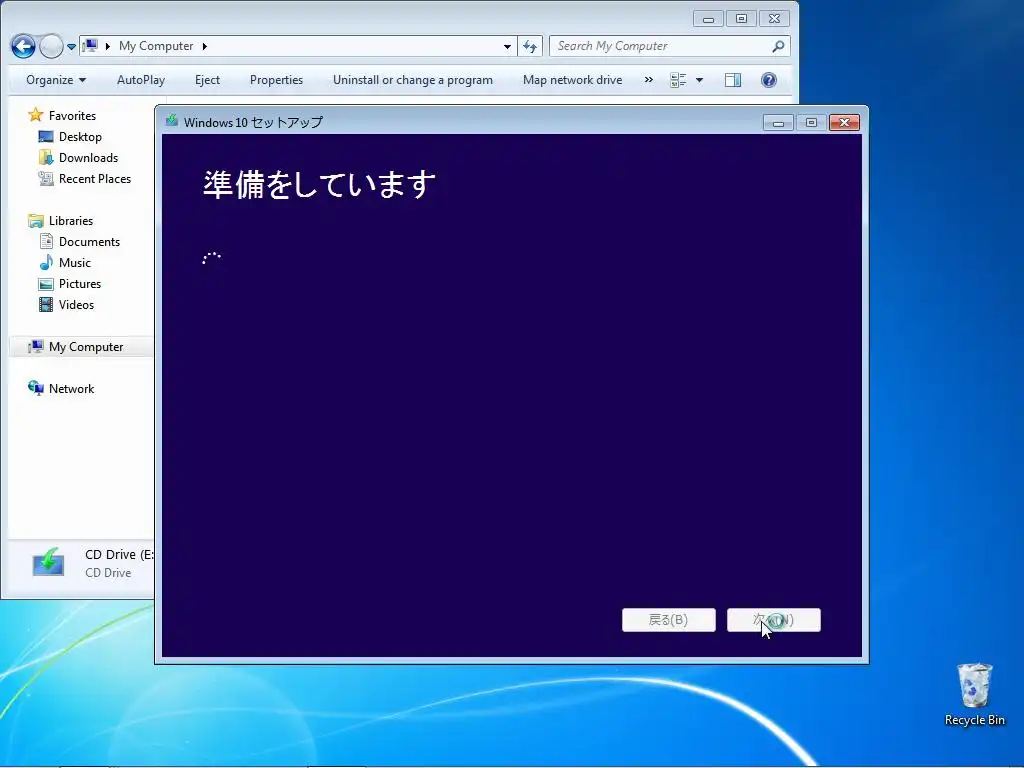
Task: Click AutoPlay in Explorer toolbar
Action: pos(140,80)
